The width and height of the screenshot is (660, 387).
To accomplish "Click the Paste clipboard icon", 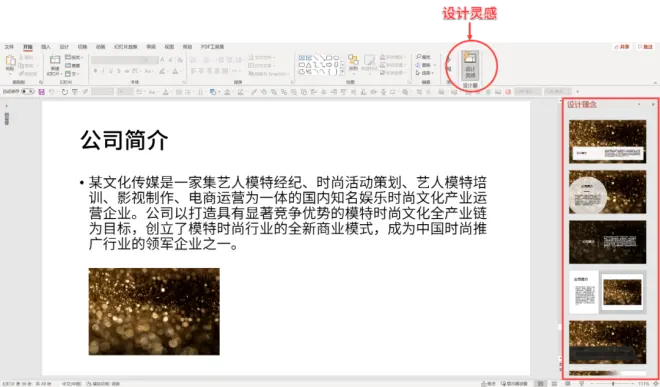I will click(10, 61).
